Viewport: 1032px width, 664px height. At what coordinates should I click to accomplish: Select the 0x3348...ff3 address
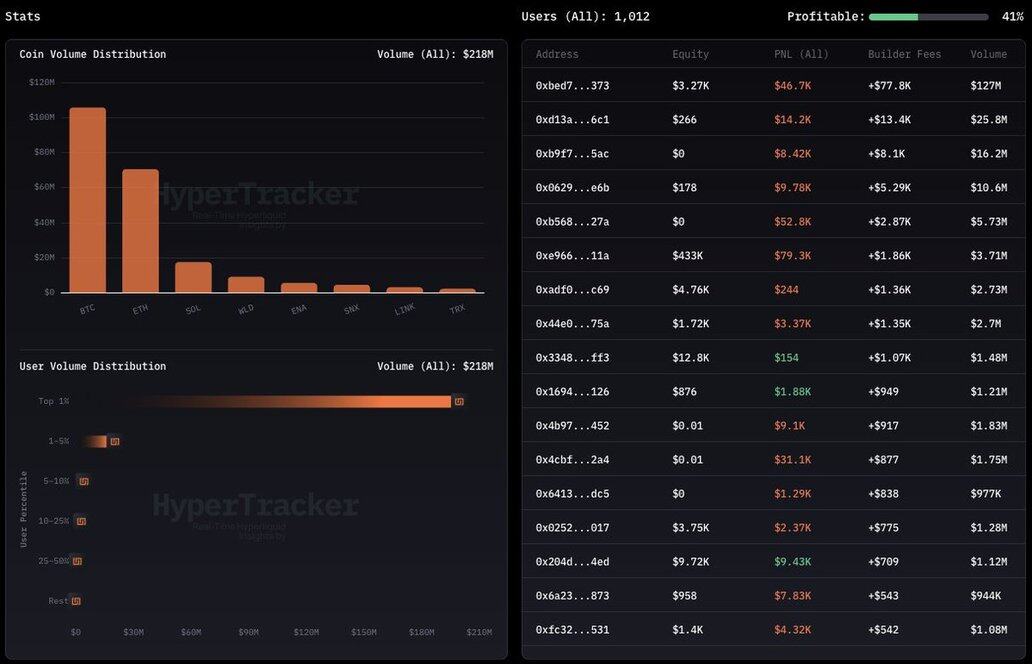(x=572, y=358)
